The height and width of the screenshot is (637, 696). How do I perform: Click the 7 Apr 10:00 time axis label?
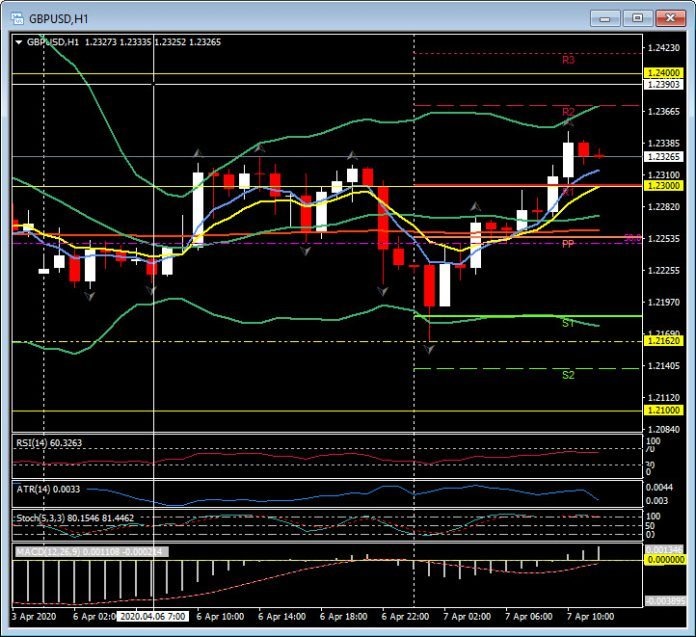point(590,617)
